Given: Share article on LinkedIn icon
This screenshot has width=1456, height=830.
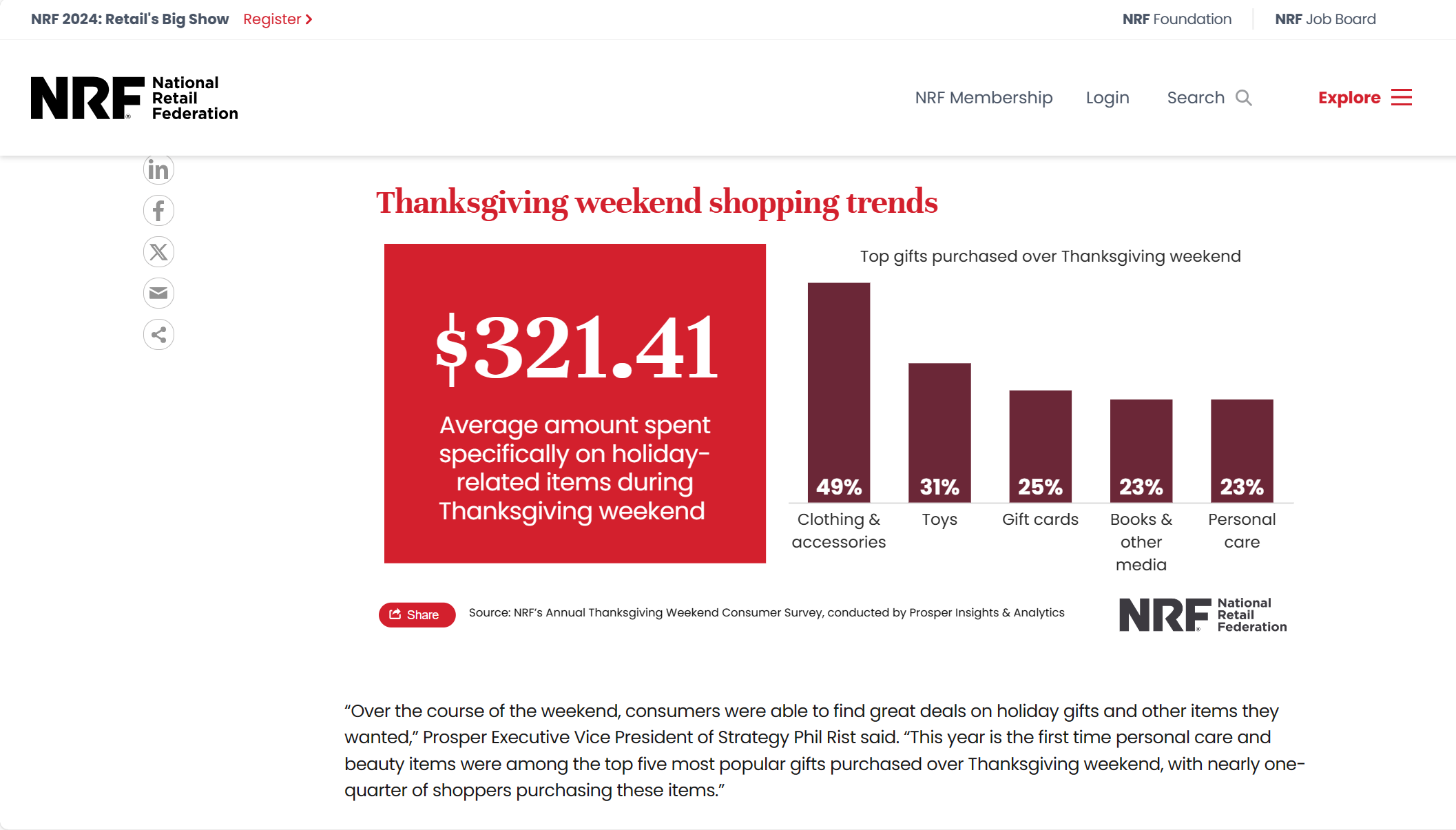Looking at the screenshot, I should pyautogui.click(x=158, y=169).
